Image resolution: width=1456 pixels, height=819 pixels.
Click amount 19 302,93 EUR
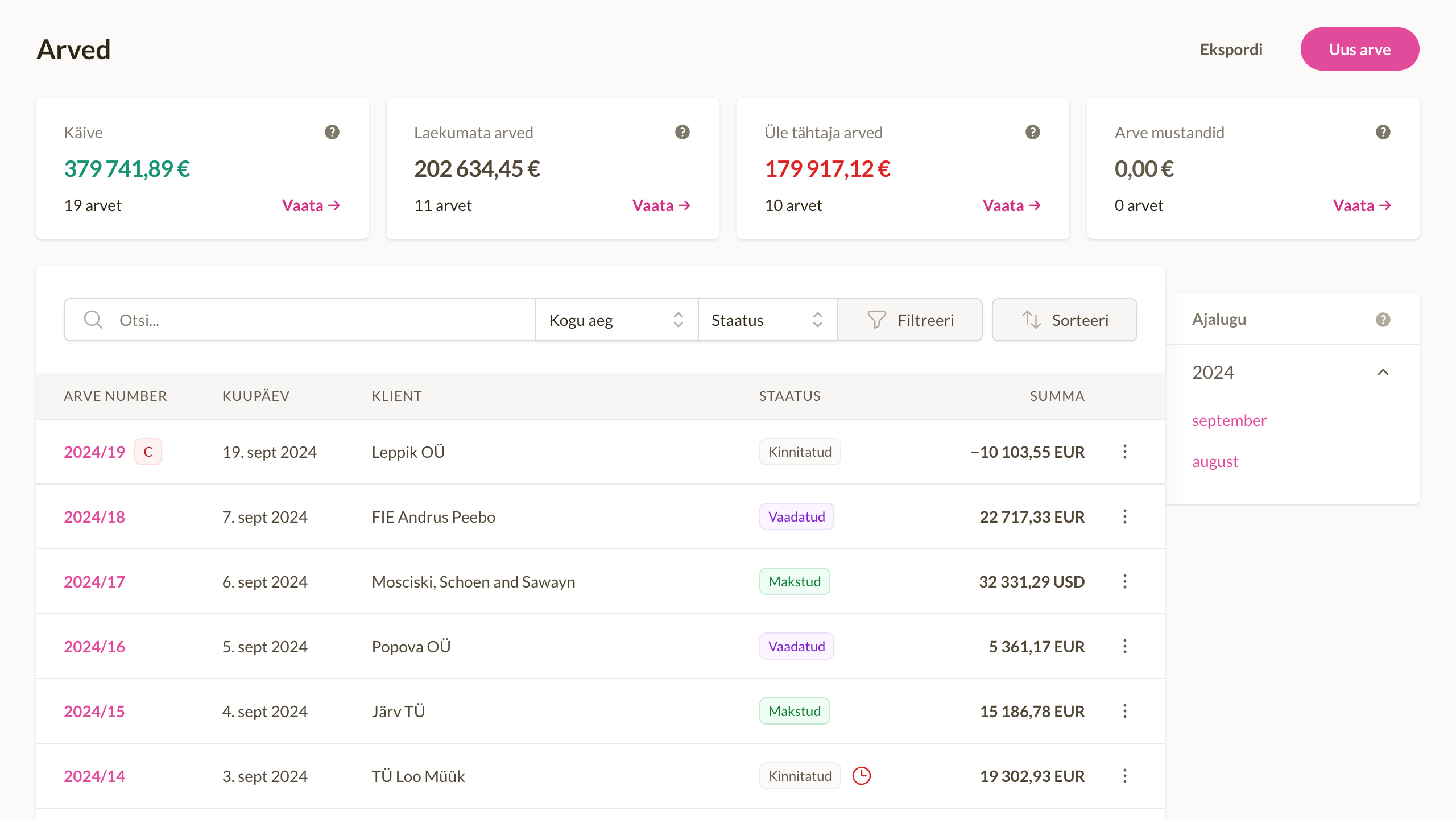pyautogui.click(x=1032, y=776)
